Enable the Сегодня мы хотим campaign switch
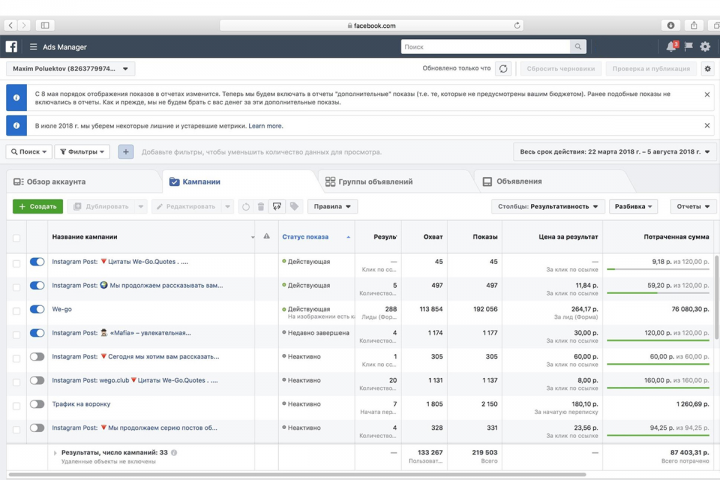This screenshot has height=480, width=720. pos(37,356)
